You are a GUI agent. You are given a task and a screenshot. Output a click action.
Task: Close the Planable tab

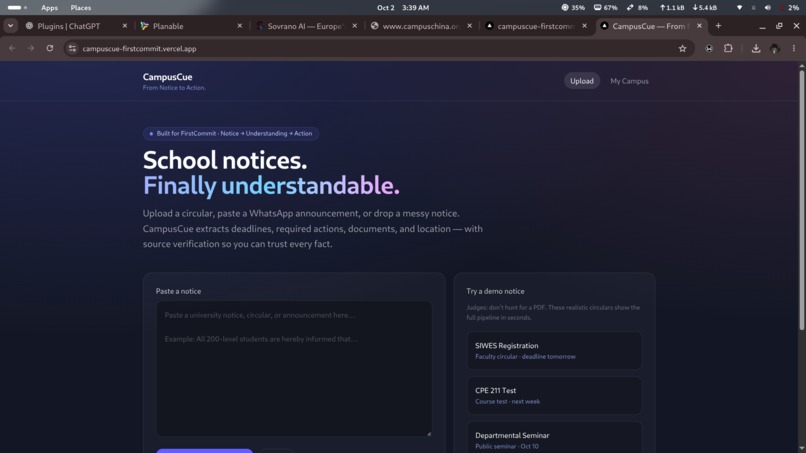click(x=240, y=26)
